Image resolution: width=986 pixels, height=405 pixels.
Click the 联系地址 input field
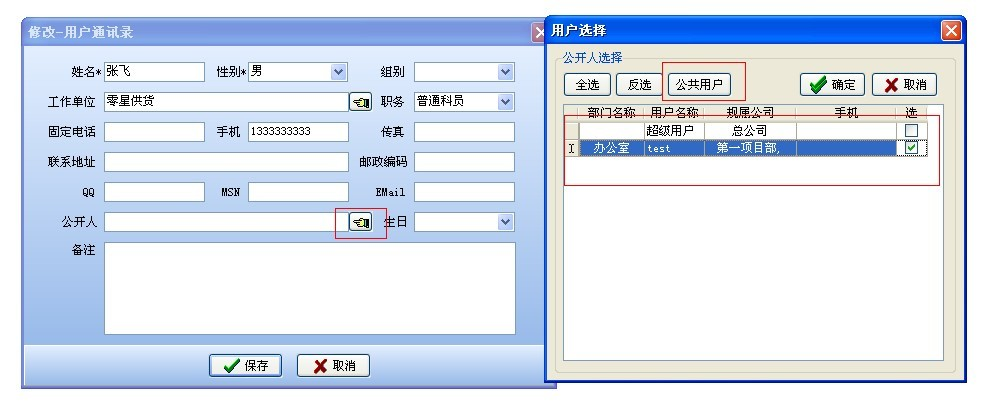(x=226, y=162)
